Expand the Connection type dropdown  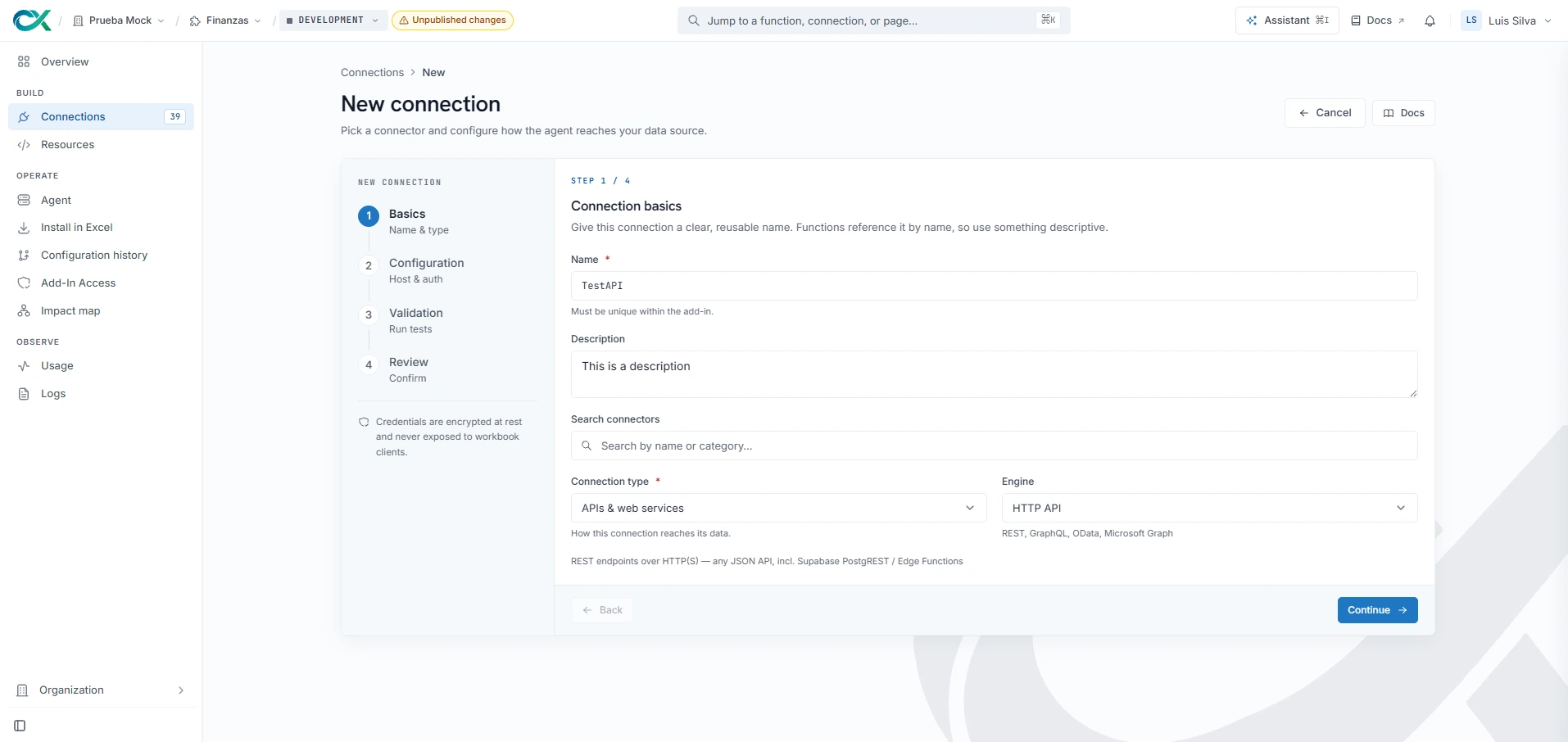(x=778, y=508)
